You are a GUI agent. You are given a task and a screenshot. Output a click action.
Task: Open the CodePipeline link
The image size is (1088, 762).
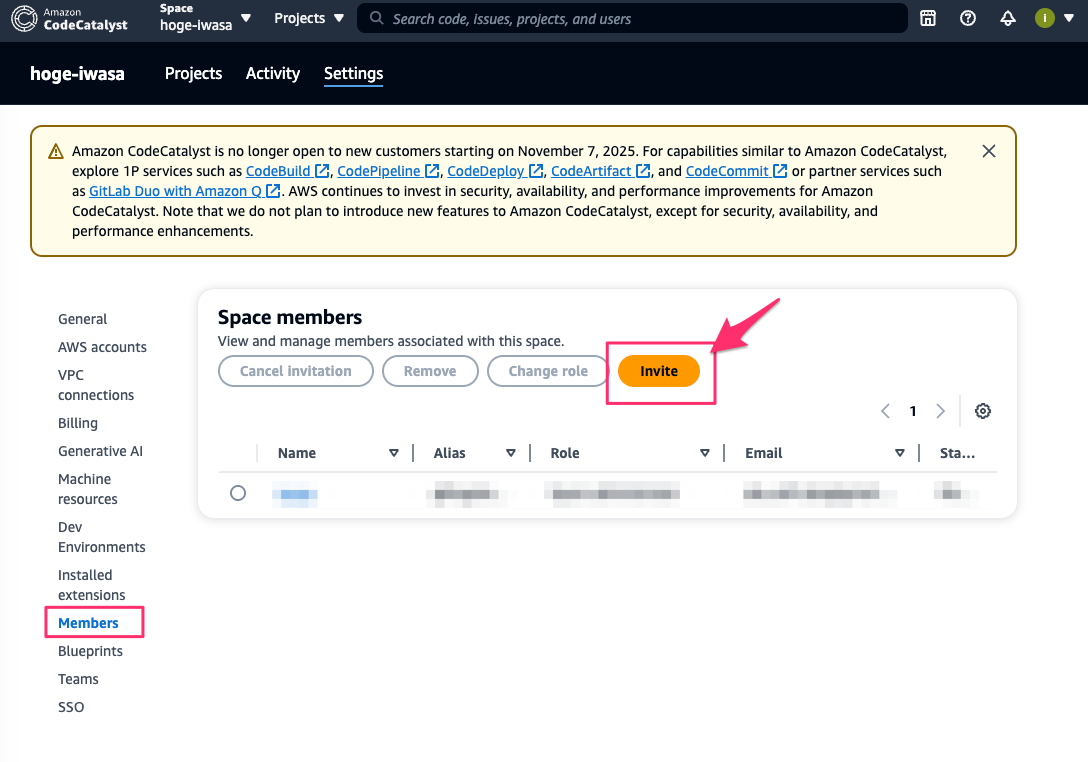379,171
